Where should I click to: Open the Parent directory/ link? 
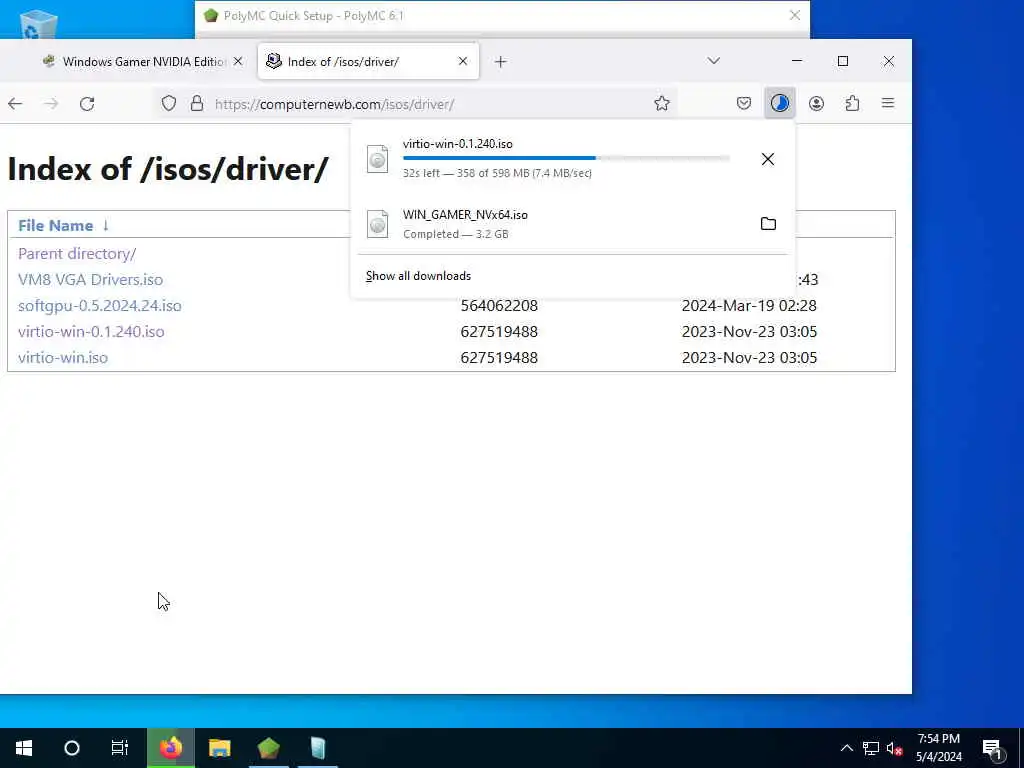[x=77, y=253]
